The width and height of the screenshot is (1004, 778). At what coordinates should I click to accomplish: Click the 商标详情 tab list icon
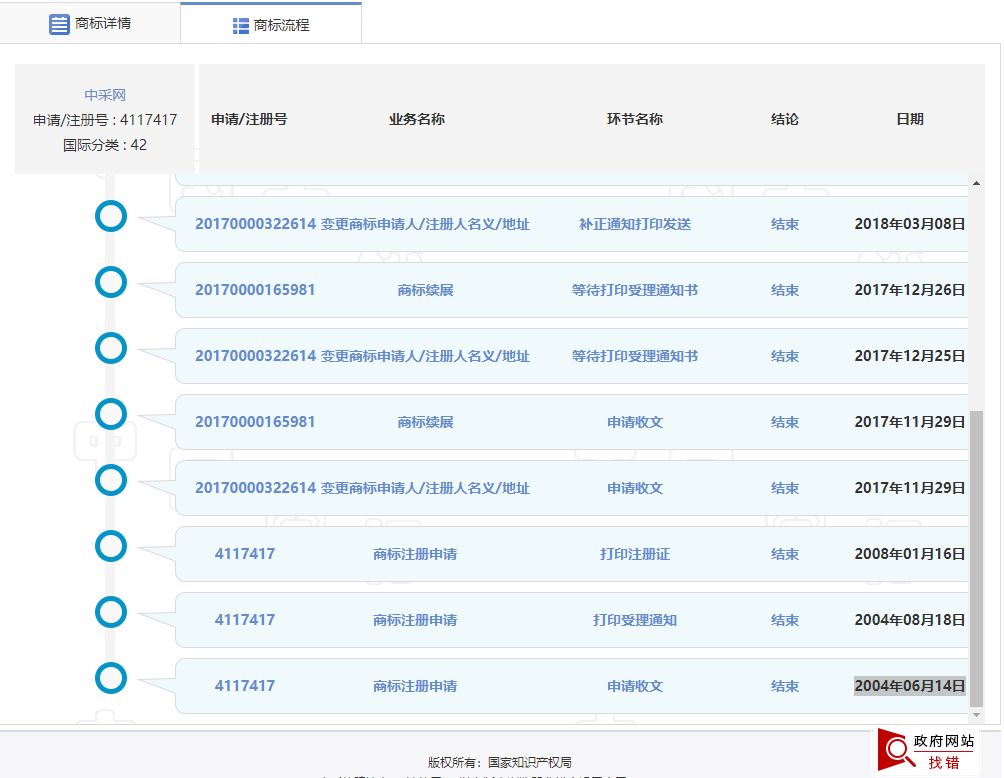click(59, 24)
